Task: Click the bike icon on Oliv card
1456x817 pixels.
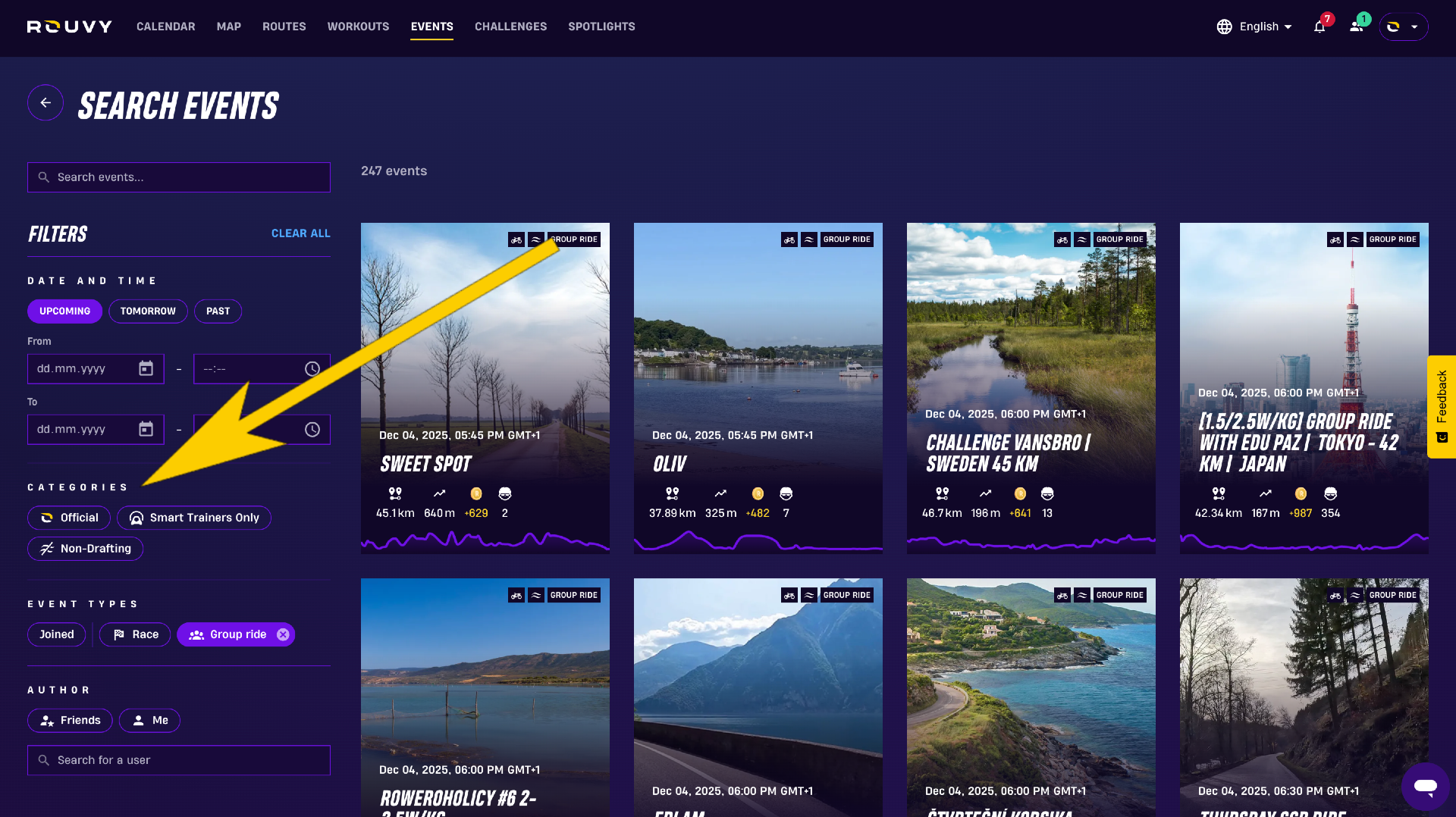Action: point(789,239)
